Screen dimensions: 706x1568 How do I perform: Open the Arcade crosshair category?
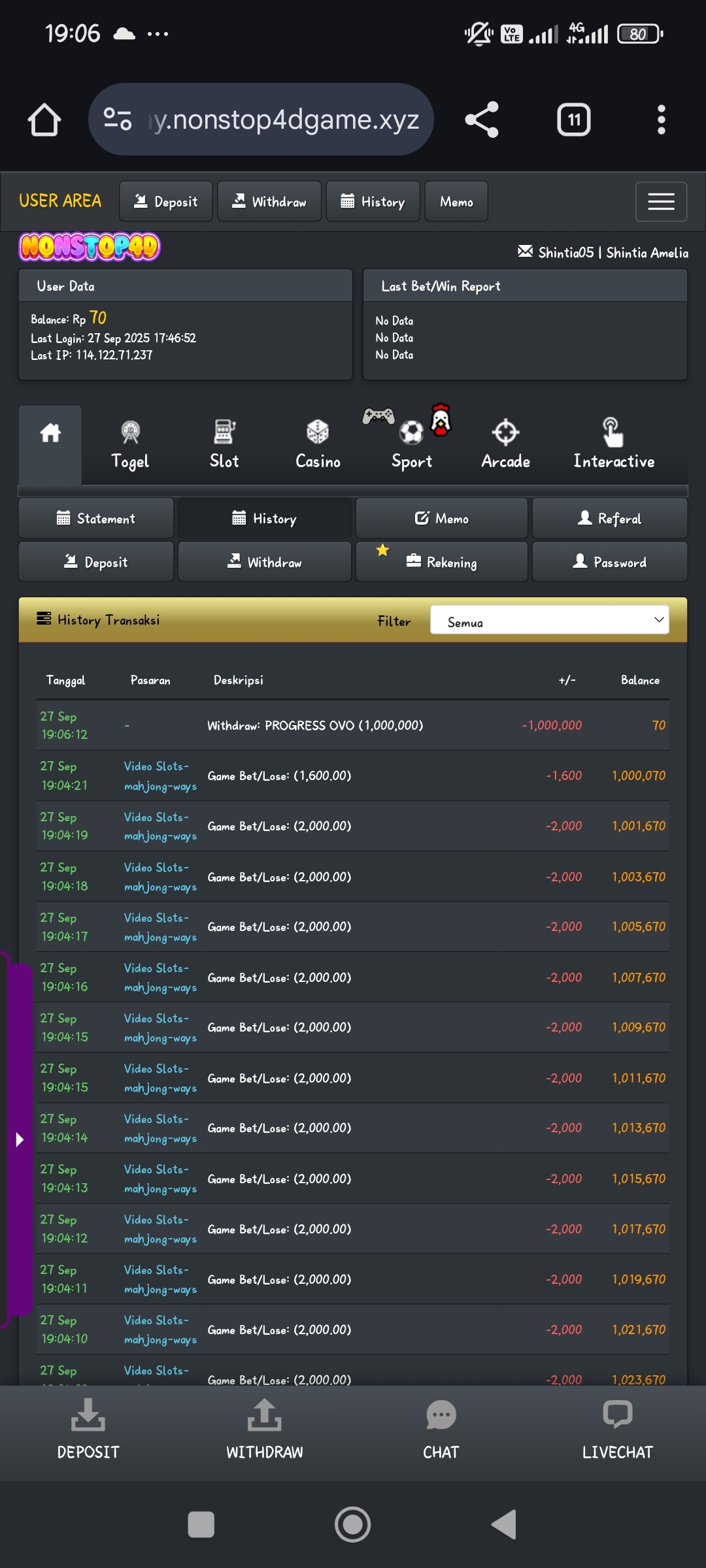click(505, 445)
